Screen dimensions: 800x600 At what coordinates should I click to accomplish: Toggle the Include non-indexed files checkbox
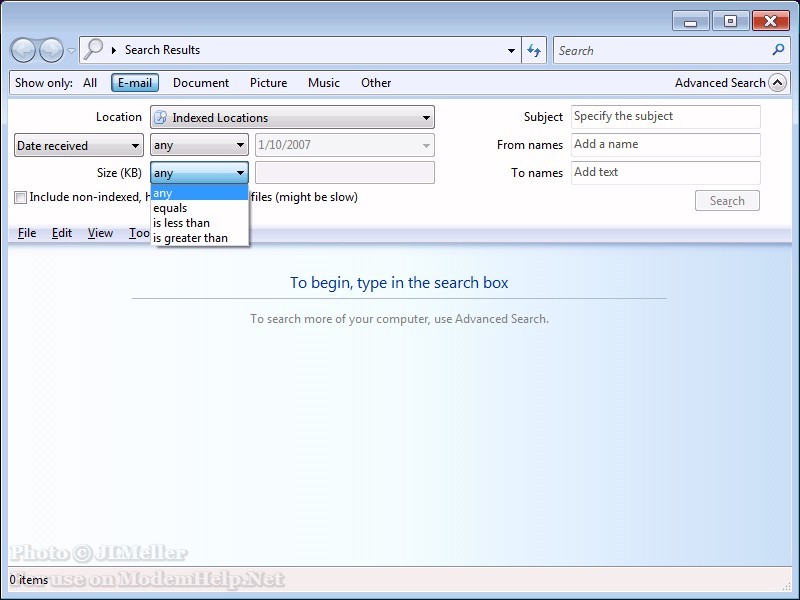coord(21,198)
